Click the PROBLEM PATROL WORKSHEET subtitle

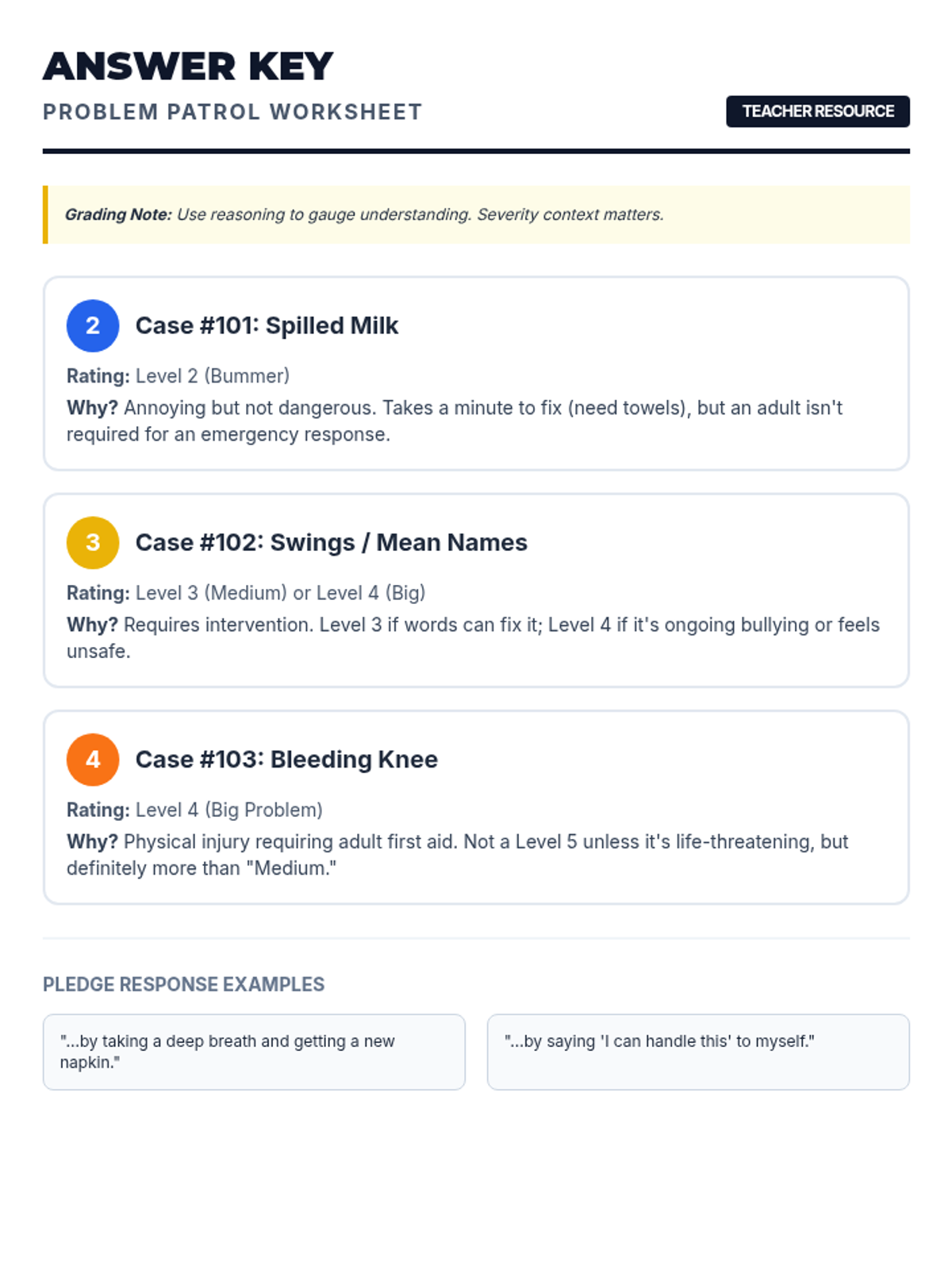coord(232,112)
